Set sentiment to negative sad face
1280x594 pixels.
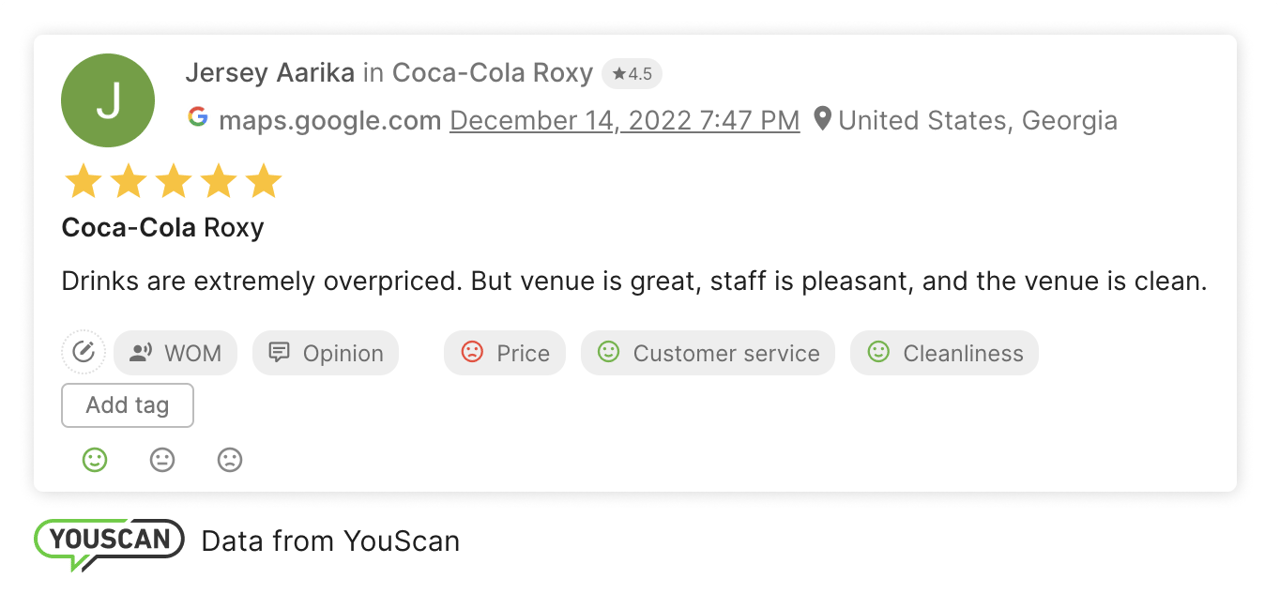230,460
